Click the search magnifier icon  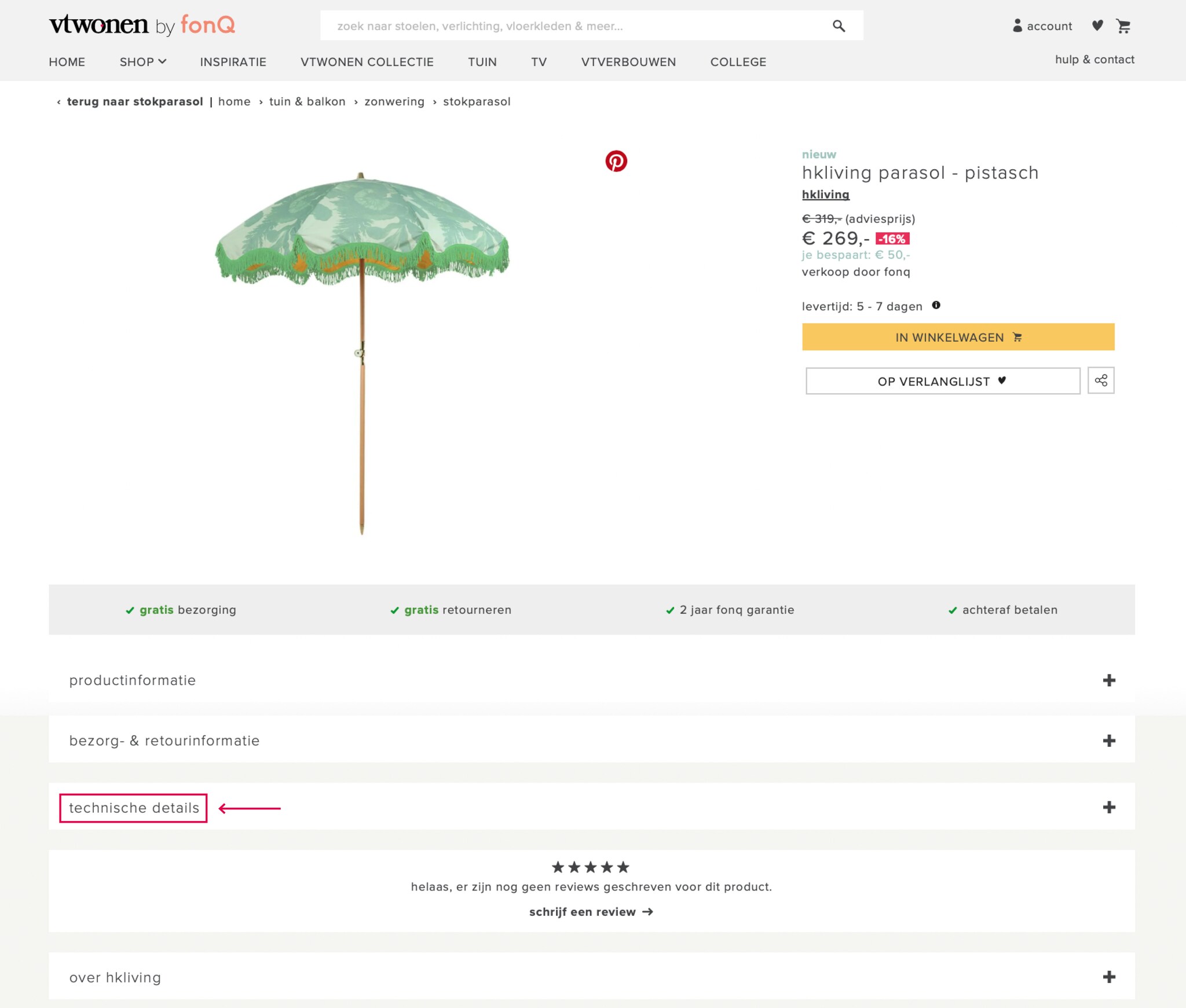click(x=839, y=25)
